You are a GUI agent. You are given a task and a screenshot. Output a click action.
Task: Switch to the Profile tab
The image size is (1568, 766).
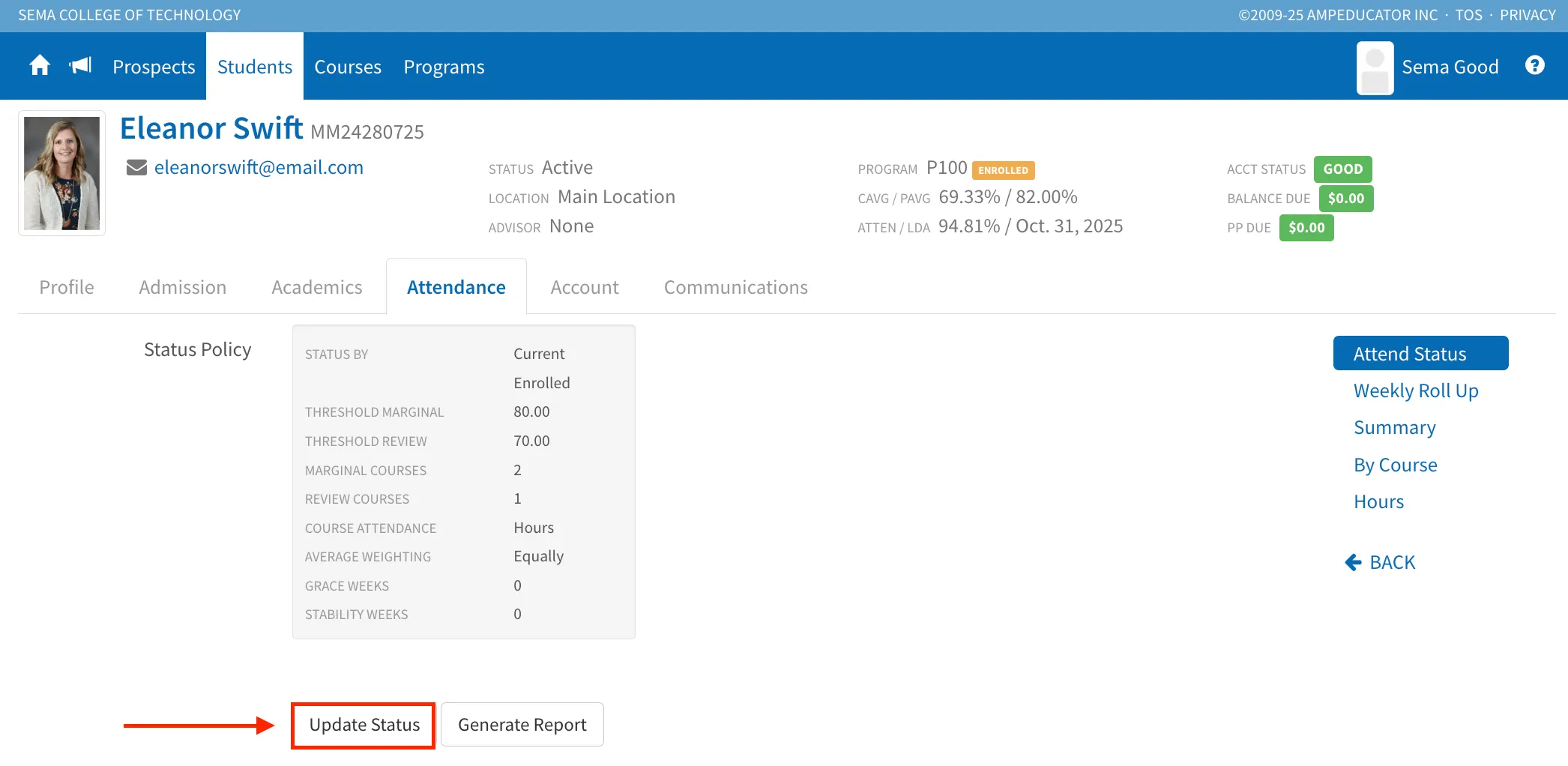coord(67,287)
